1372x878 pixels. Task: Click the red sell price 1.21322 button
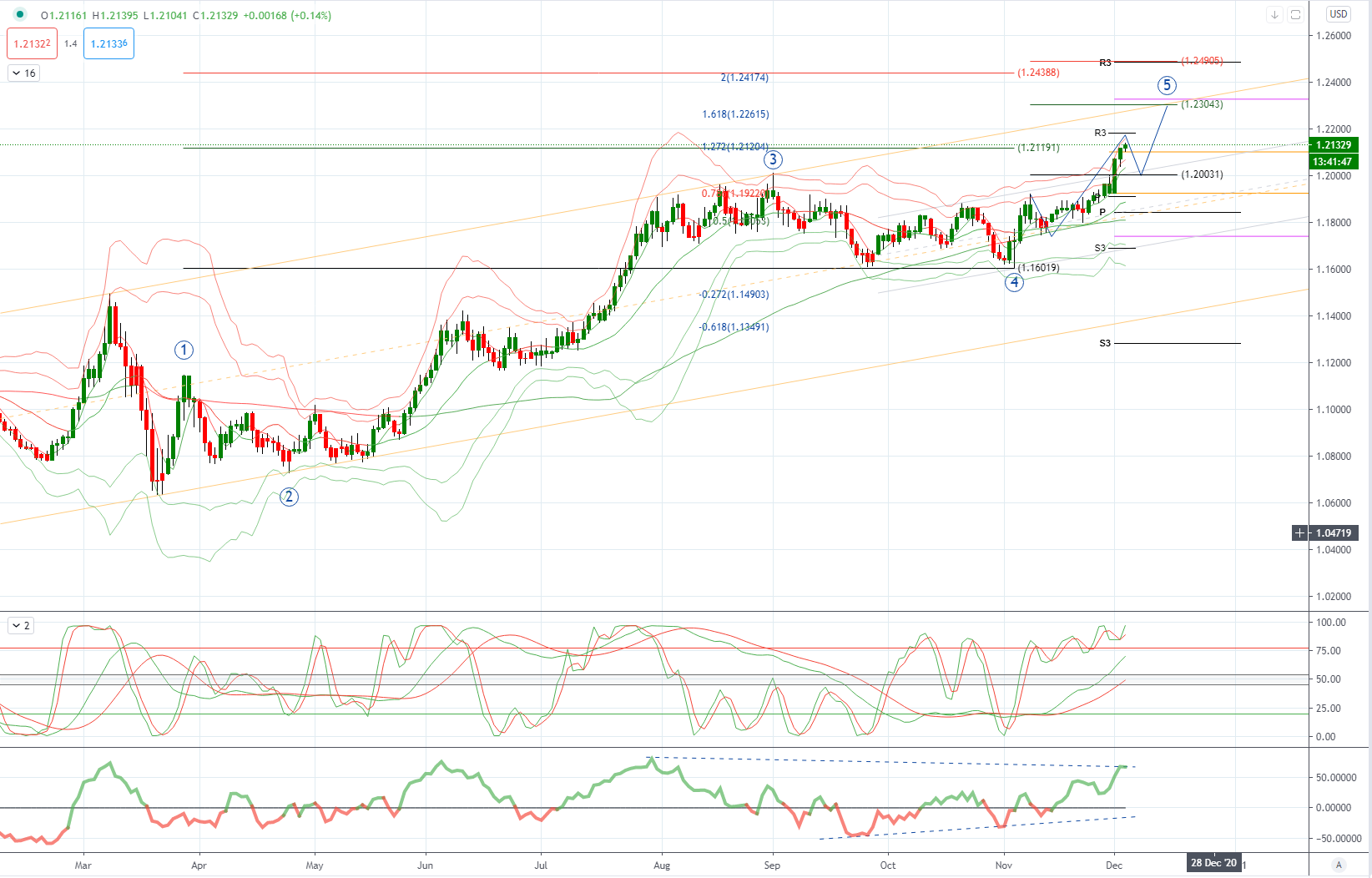(32, 43)
